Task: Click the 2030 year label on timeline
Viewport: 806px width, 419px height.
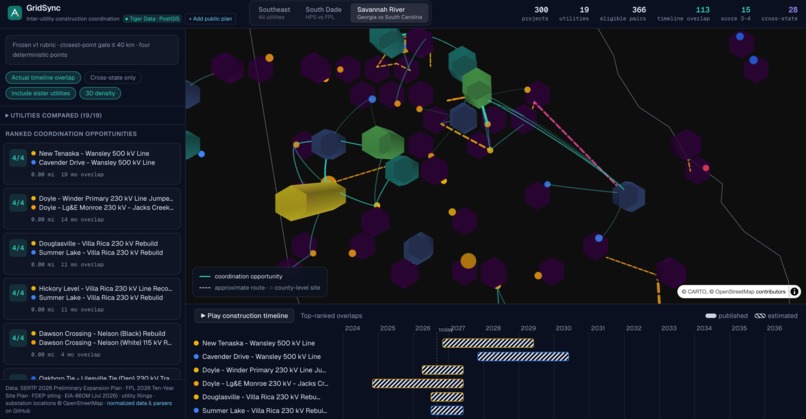Action: pos(563,328)
